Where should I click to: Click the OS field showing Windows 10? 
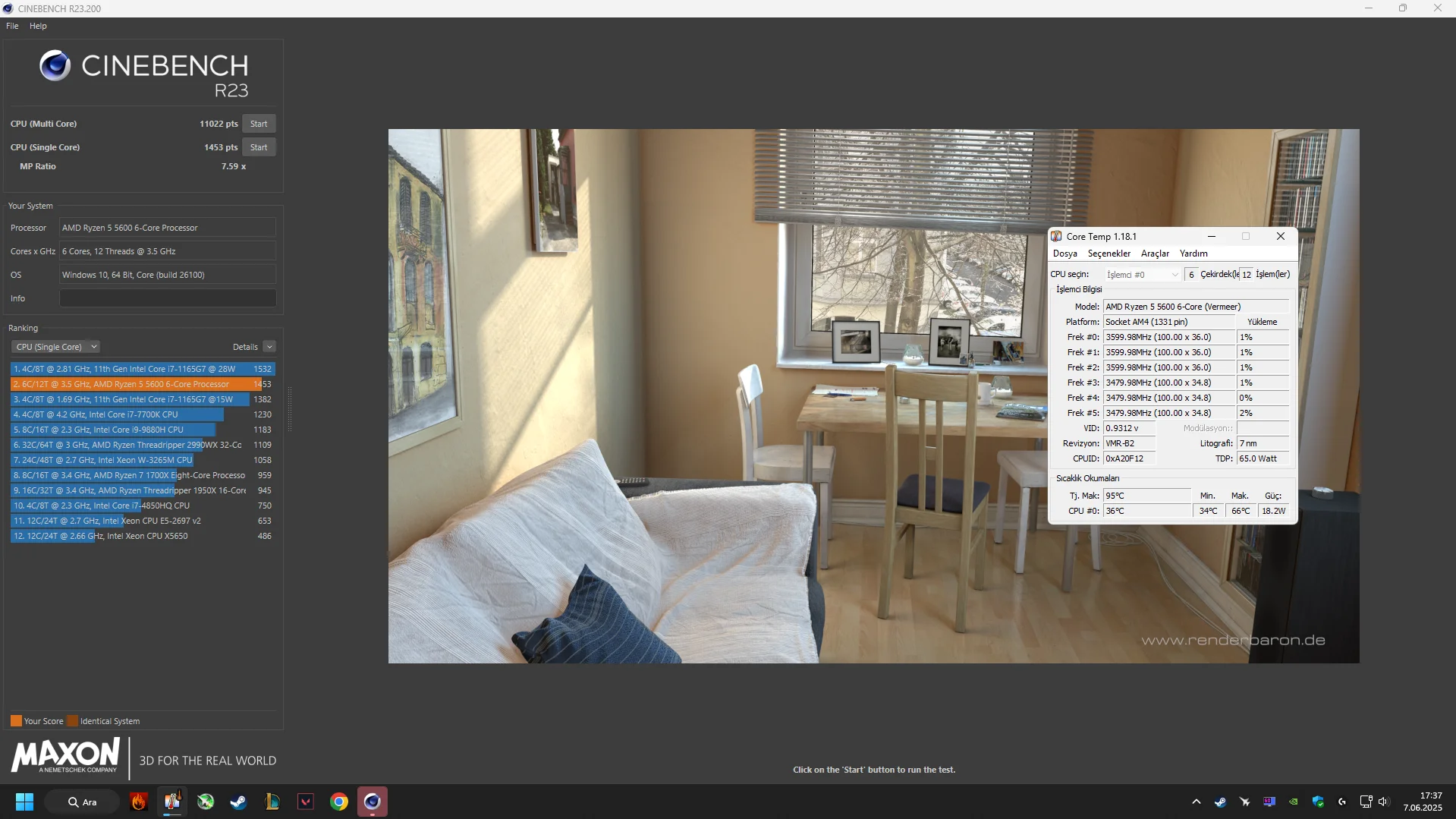coord(168,275)
